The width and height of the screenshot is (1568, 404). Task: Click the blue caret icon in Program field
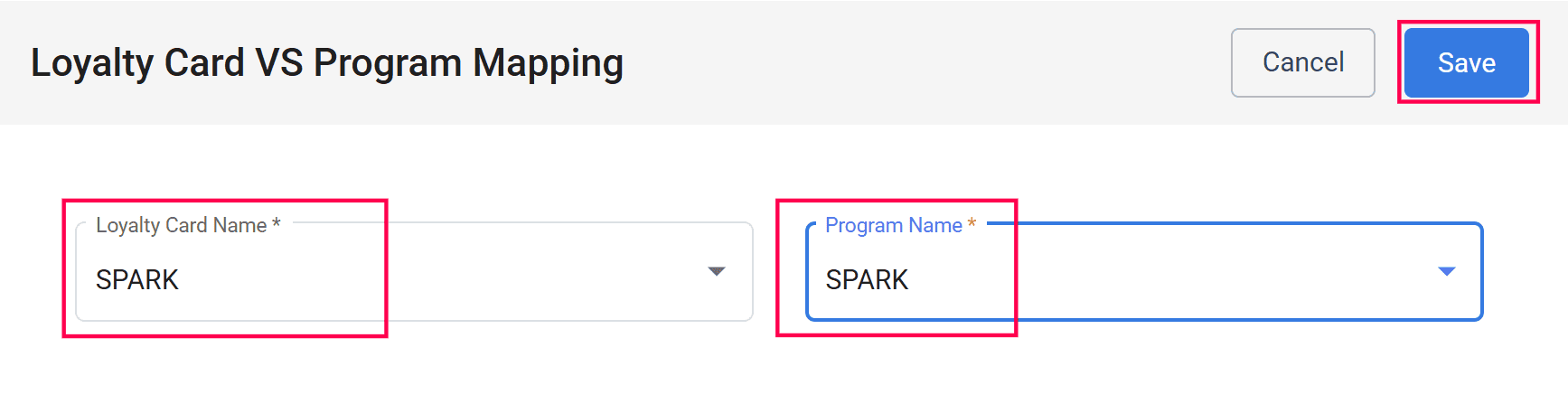click(x=1446, y=271)
